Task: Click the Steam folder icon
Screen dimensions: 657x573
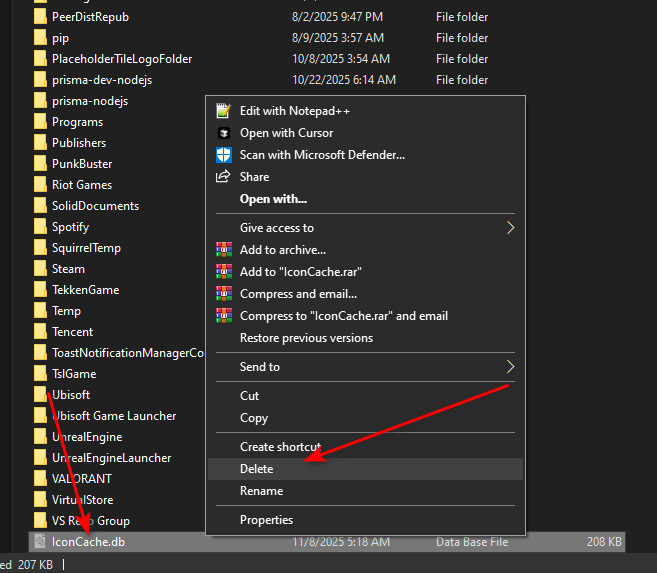Action: [40, 268]
